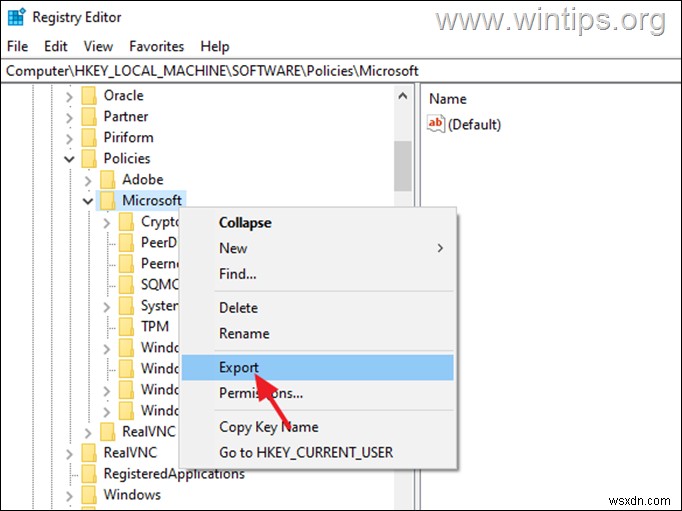
Task: Select the Microsoft folder icon
Action: (x=107, y=200)
